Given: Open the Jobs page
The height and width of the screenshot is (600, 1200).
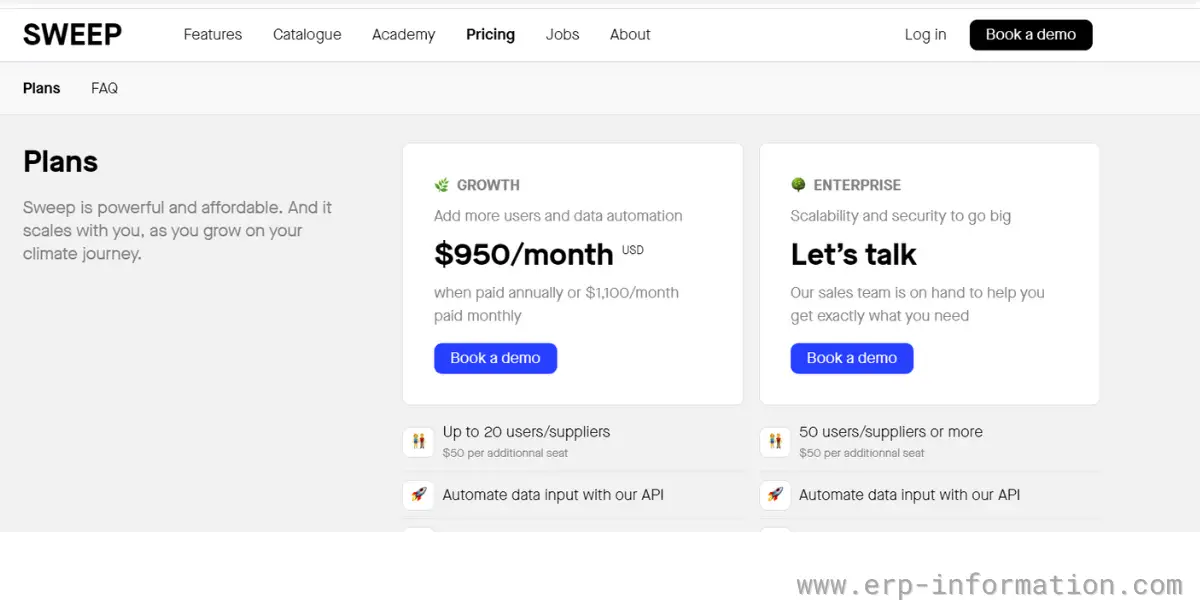Looking at the screenshot, I should tap(562, 34).
